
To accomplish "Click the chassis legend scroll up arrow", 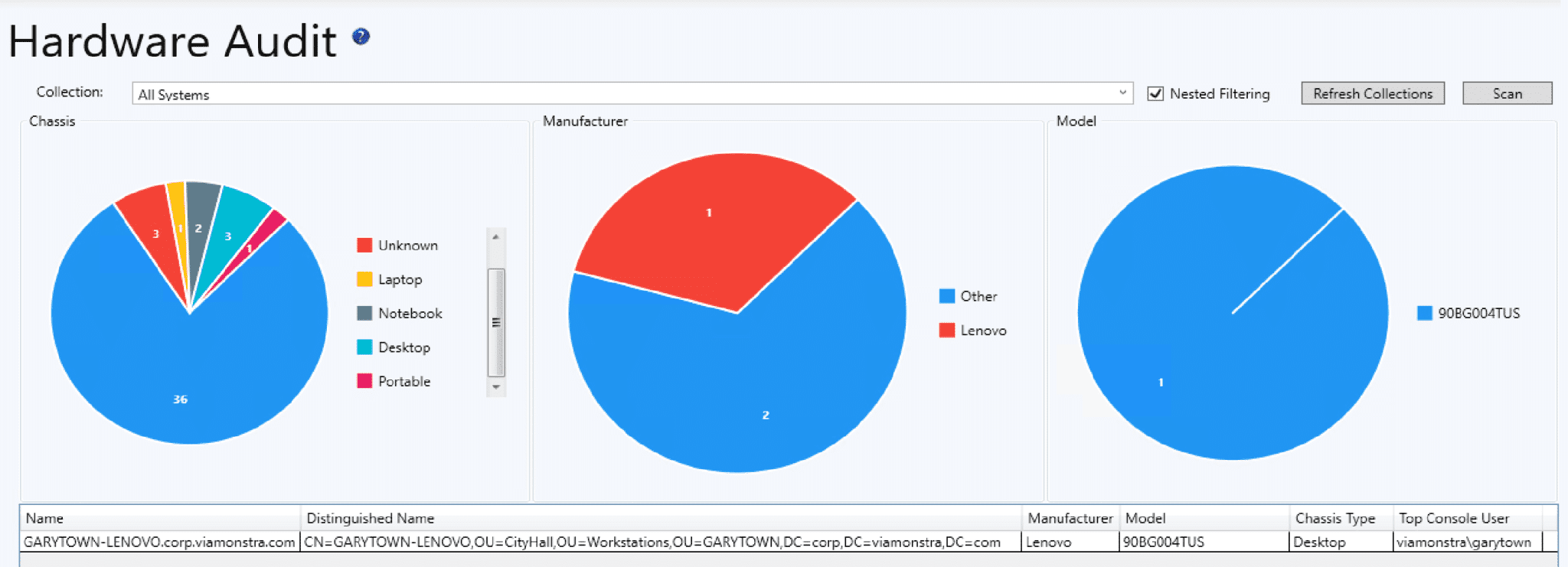I will click(496, 237).
